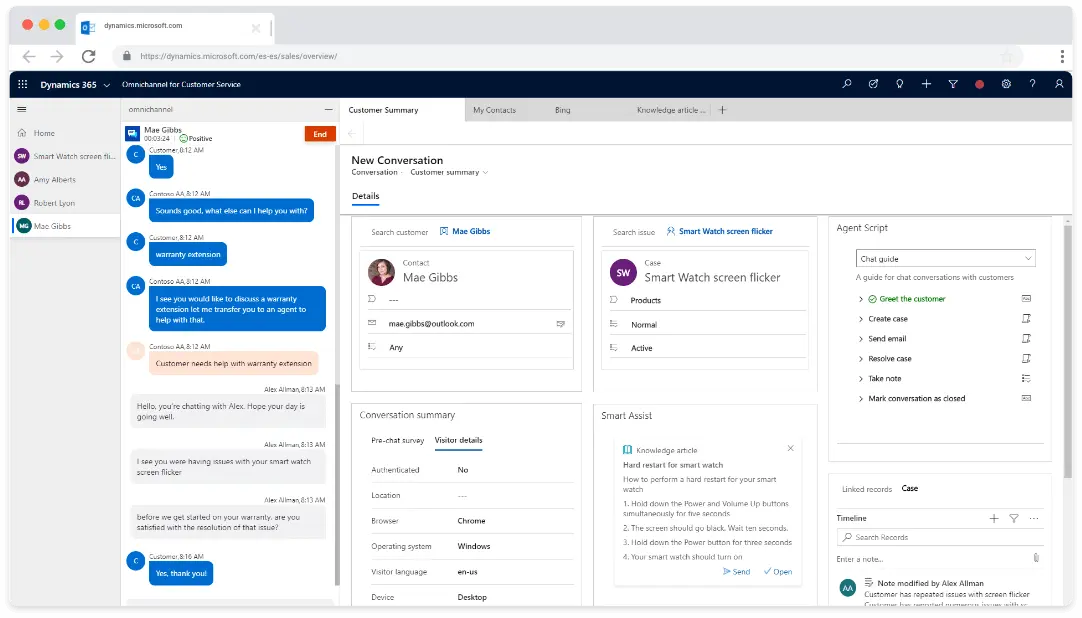
Task: Expand the Create case script step
Action: [x=861, y=319]
